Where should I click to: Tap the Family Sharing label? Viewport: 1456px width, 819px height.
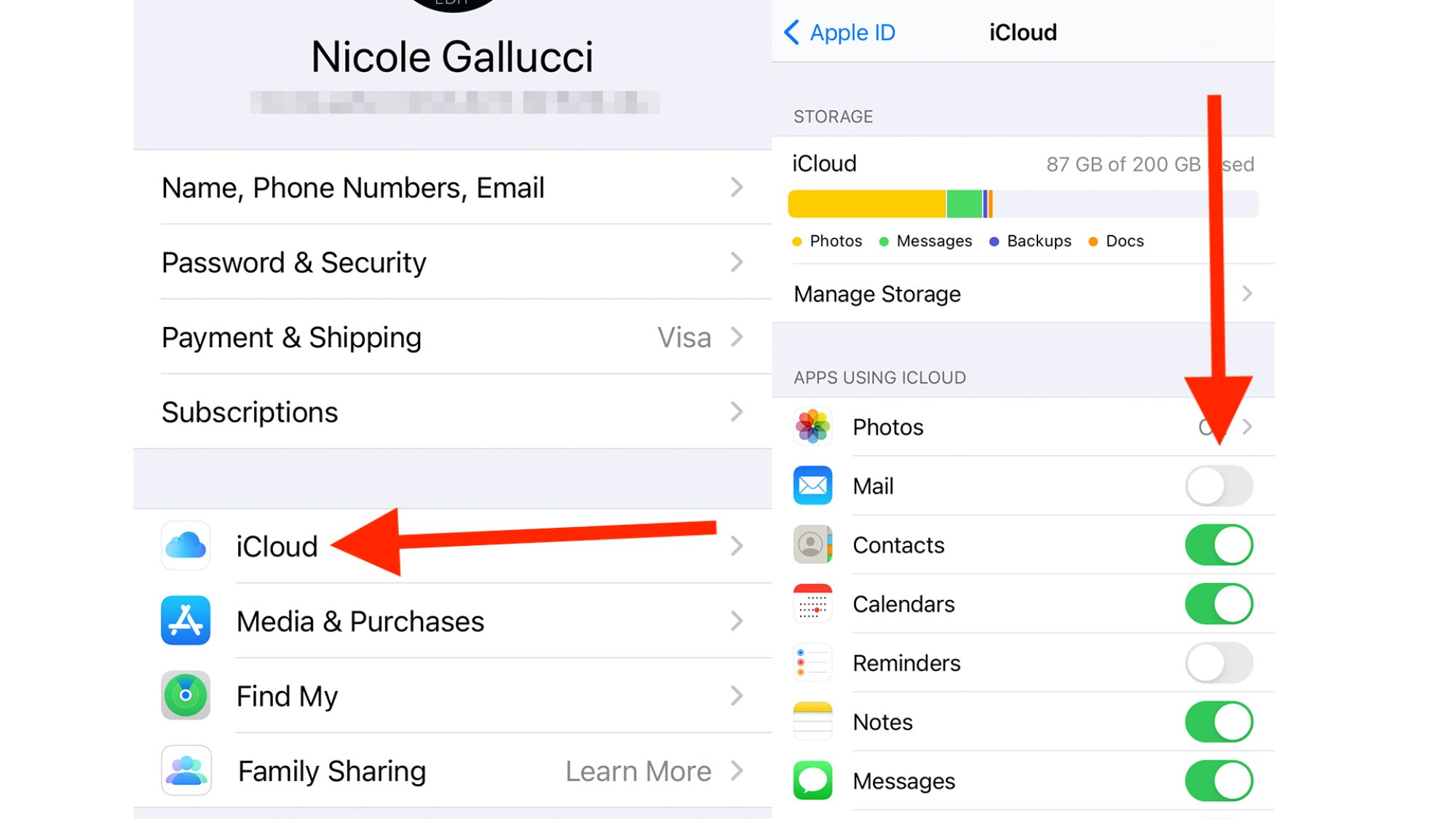tap(332, 771)
